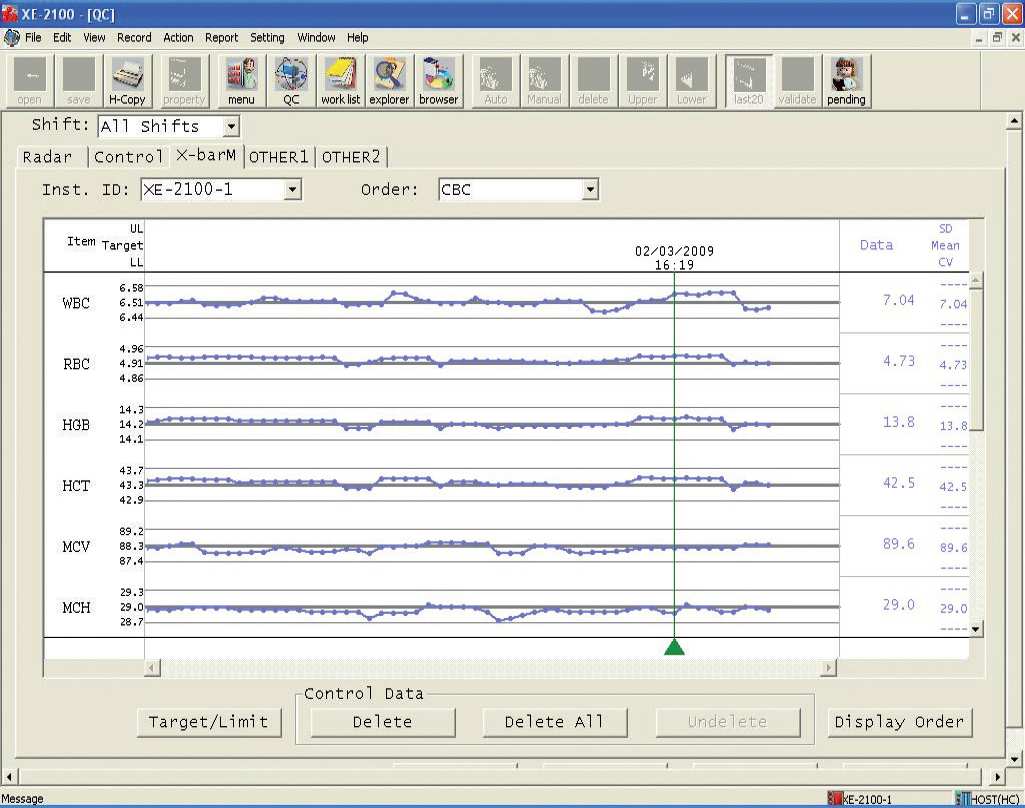Open the Report menu

point(222,37)
